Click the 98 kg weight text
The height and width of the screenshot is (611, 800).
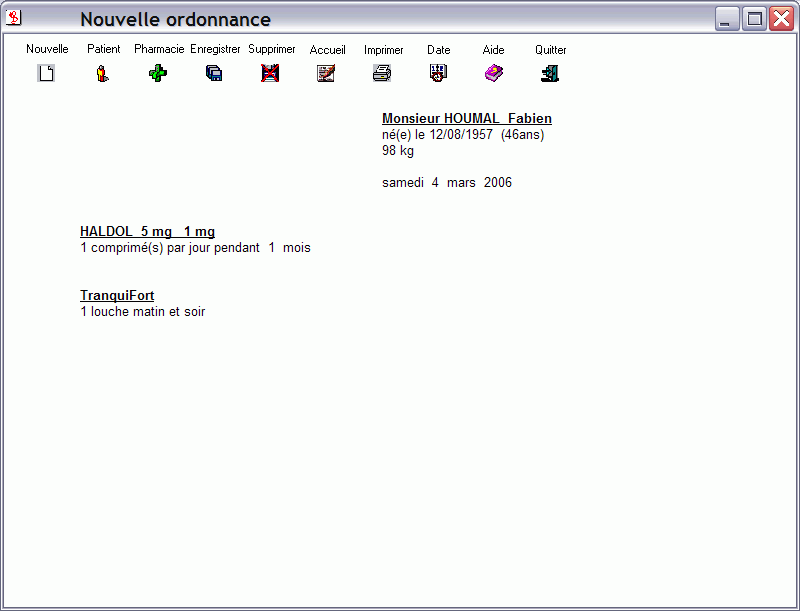(x=397, y=150)
